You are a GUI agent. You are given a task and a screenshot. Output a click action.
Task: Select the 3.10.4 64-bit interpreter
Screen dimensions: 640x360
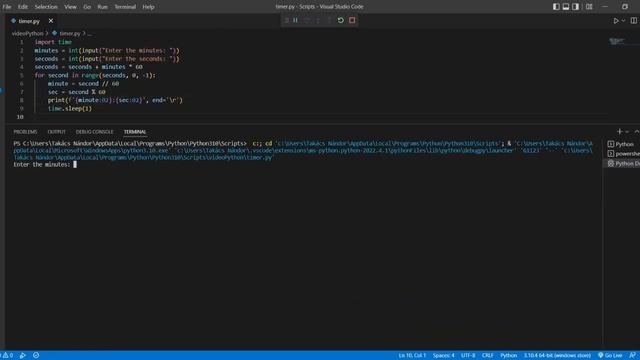557,356
